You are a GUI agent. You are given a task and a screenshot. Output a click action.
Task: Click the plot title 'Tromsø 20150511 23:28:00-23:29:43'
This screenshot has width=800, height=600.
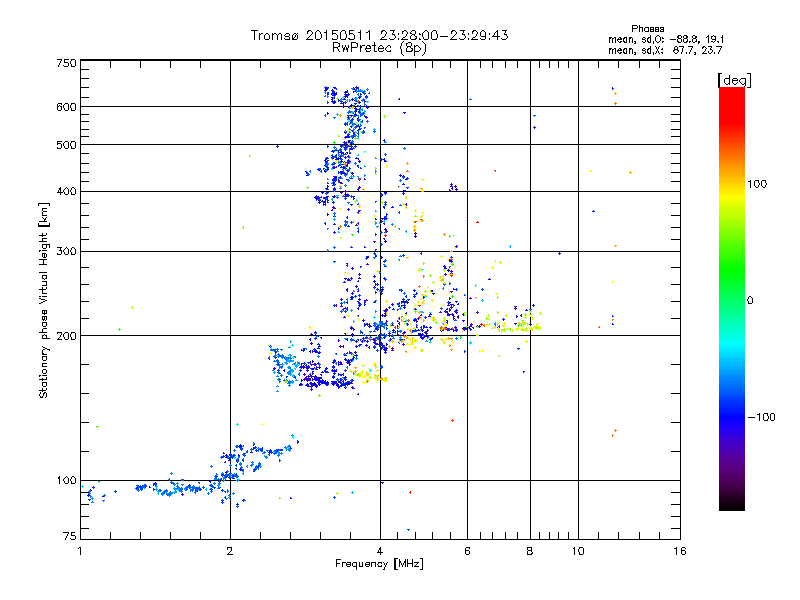click(379, 35)
